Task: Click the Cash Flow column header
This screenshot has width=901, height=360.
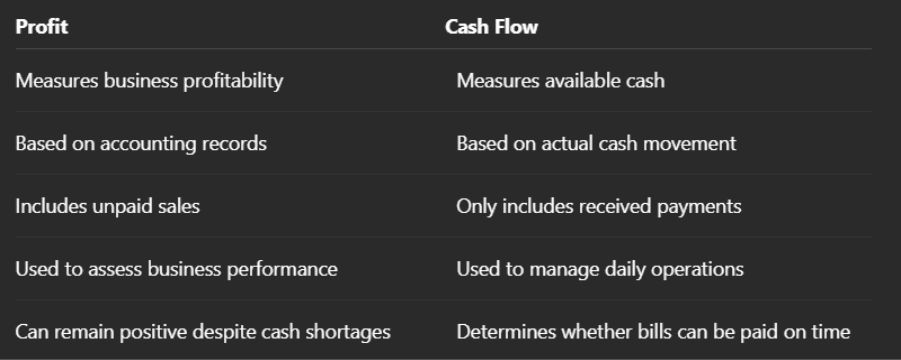Action: pyautogui.click(x=491, y=26)
